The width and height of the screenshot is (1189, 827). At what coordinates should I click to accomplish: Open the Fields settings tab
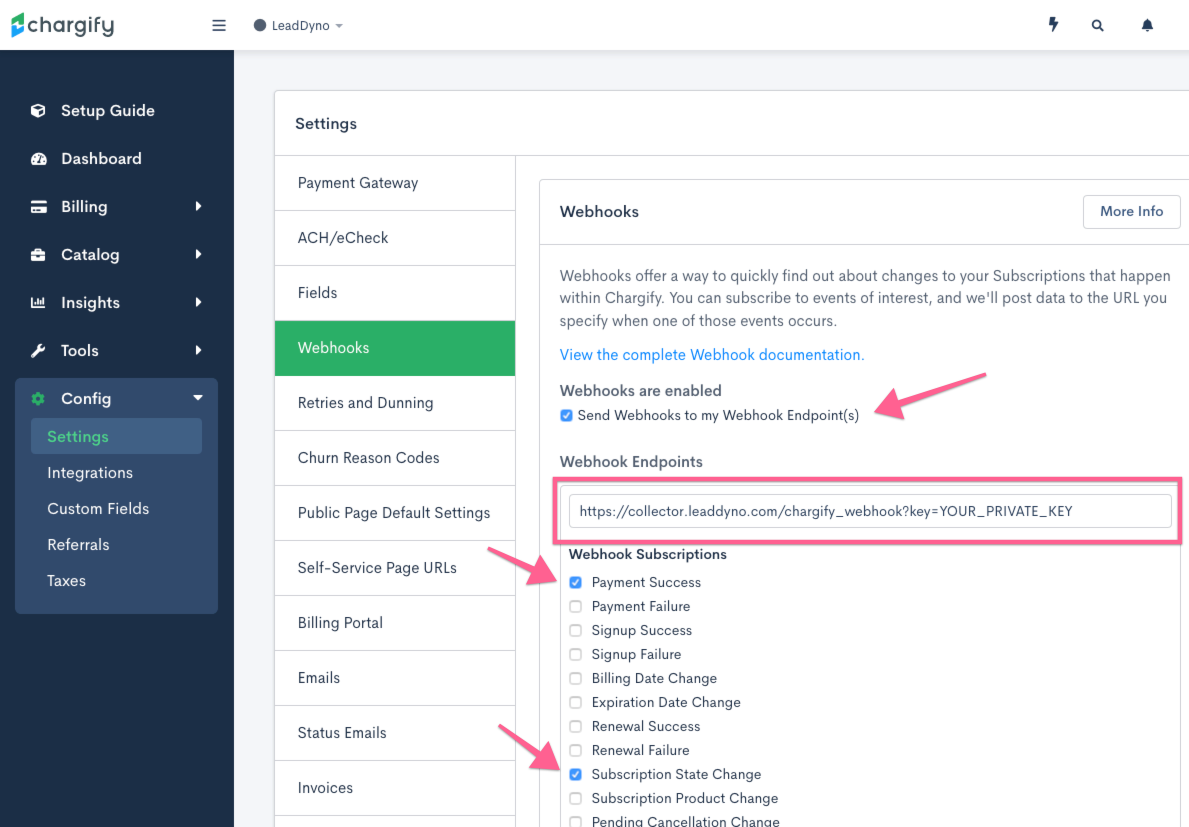[x=395, y=293]
